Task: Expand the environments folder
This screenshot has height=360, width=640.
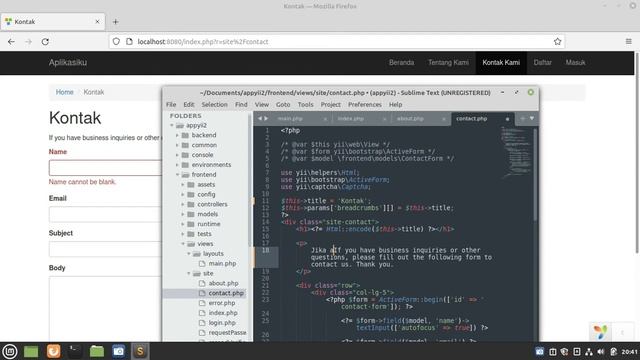Action: [x=178, y=165]
